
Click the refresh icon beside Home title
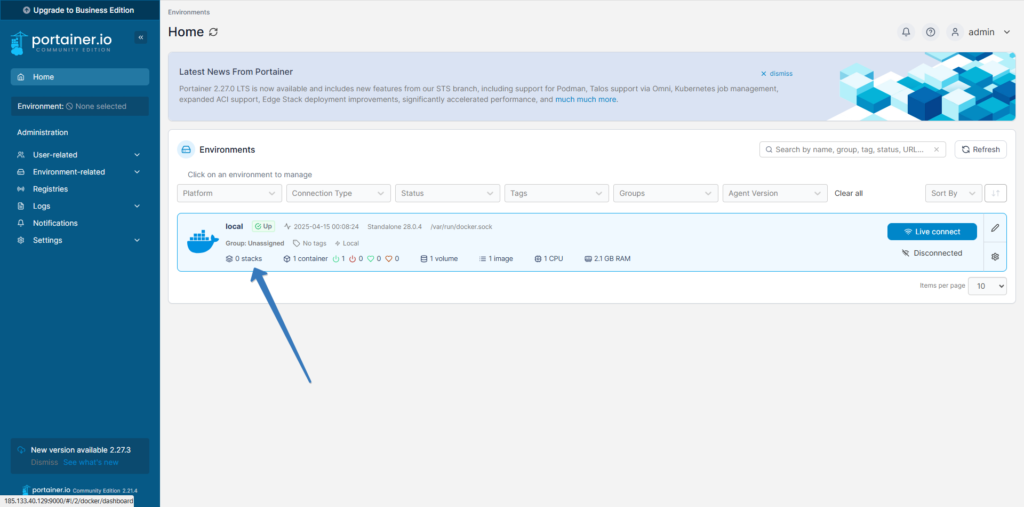coord(214,32)
